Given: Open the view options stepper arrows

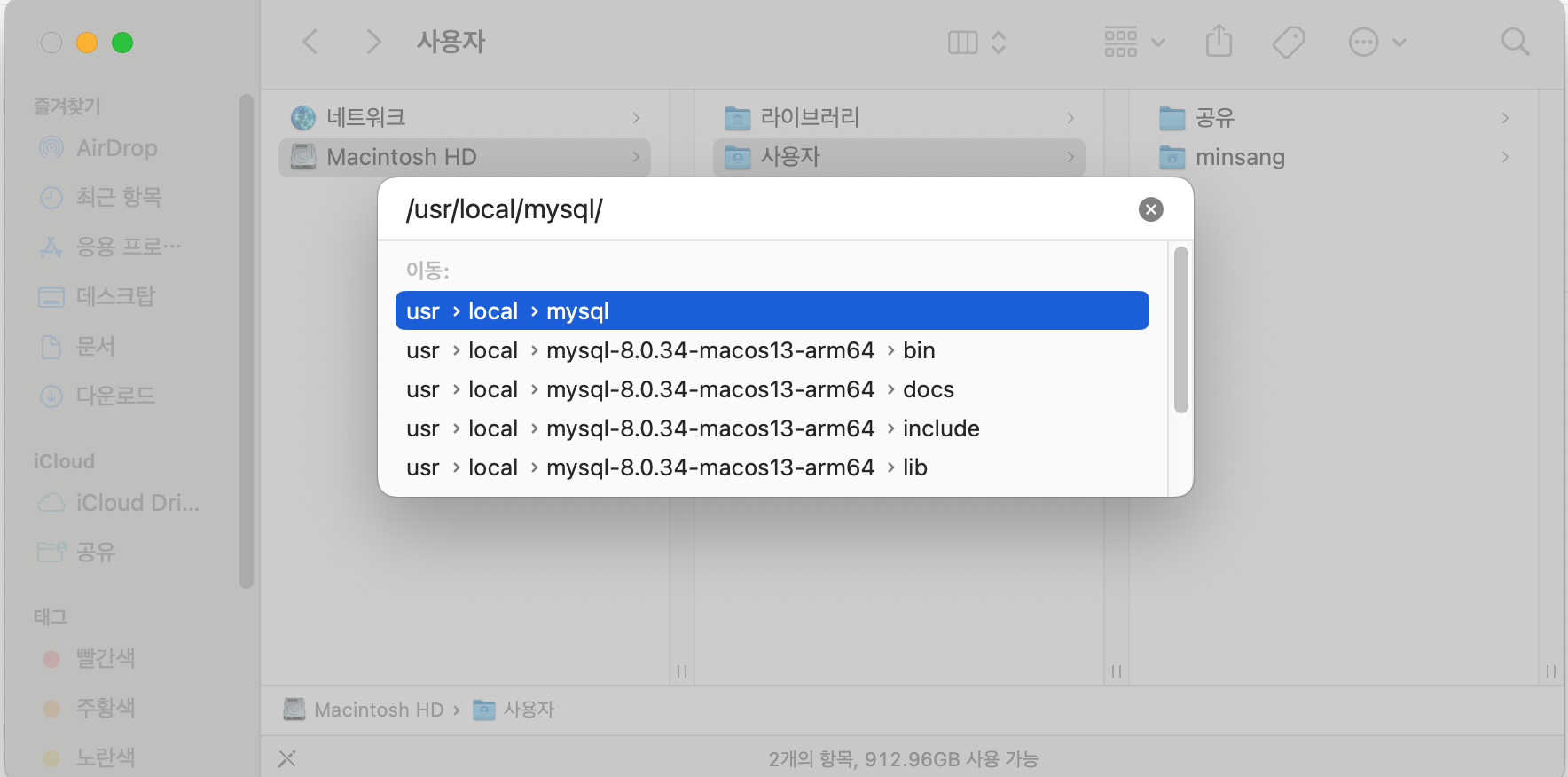Looking at the screenshot, I should point(999,42).
